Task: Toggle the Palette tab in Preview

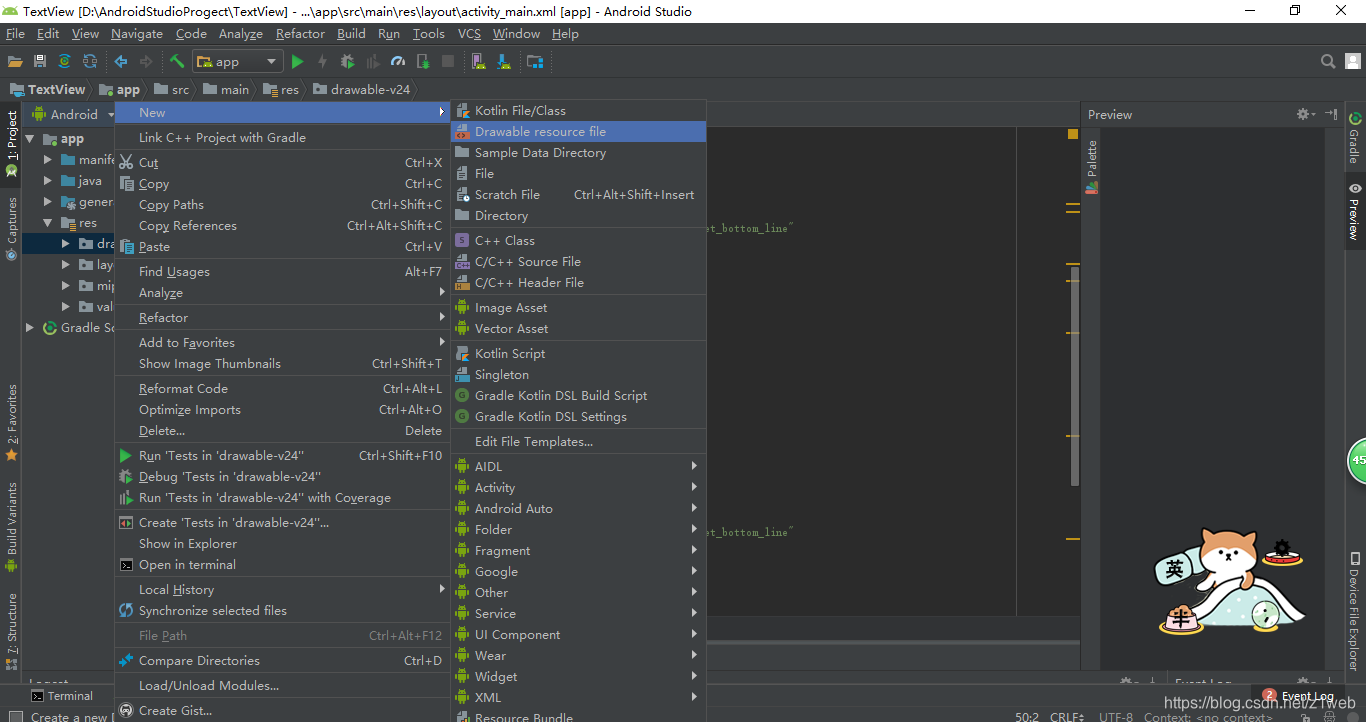Action: pyautogui.click(x=1092, y=167)
